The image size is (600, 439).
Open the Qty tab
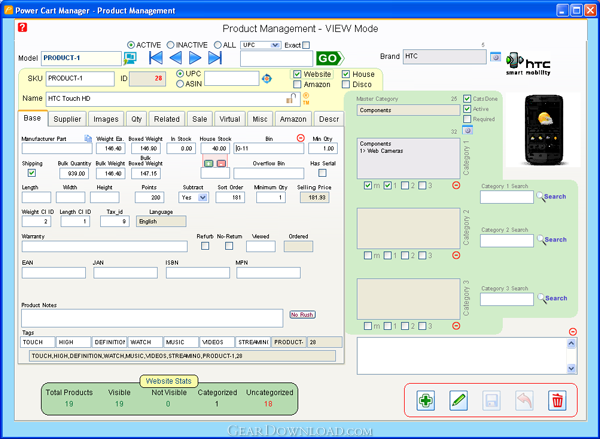tap(137, 119)
